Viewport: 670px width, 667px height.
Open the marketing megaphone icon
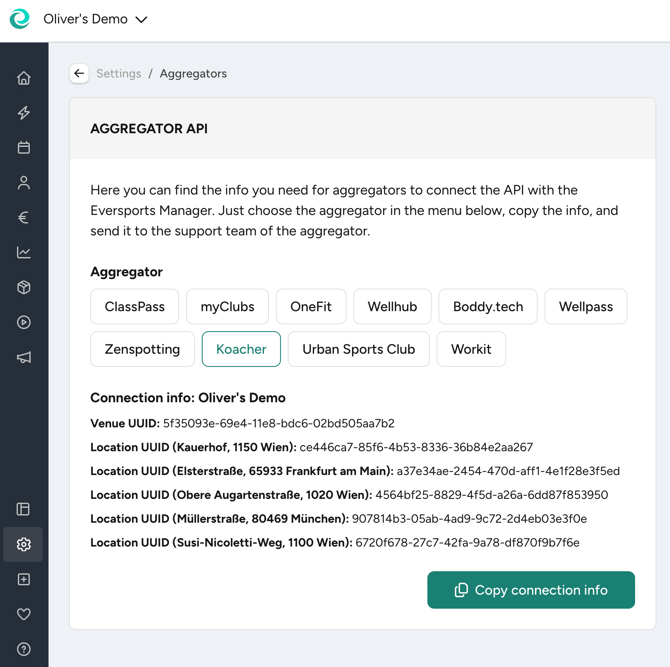click(x=24, y=357)
